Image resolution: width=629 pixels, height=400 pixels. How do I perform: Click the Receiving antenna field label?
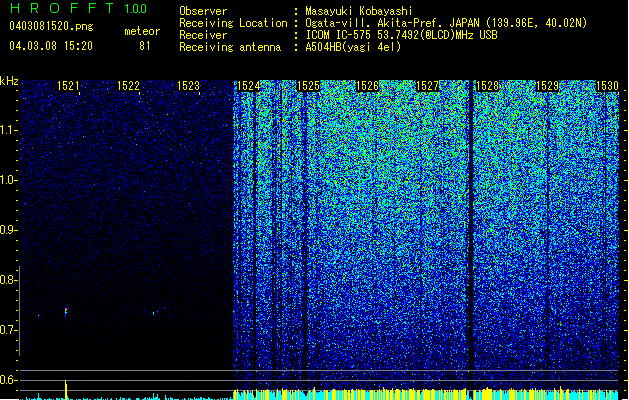pyautogui.click(x=230, y=47)
